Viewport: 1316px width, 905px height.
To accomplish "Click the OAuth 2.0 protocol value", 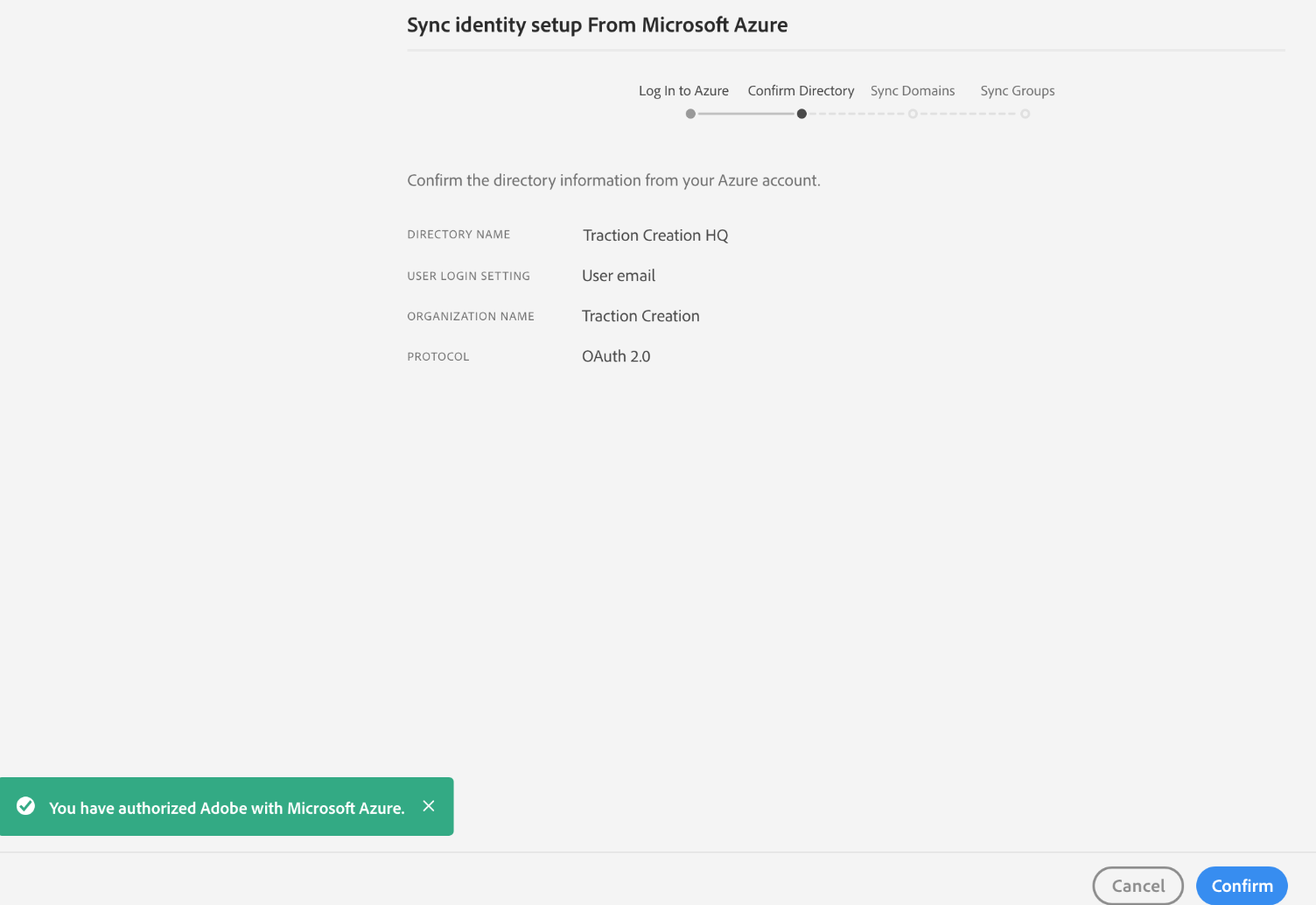I will coord(616,355).
